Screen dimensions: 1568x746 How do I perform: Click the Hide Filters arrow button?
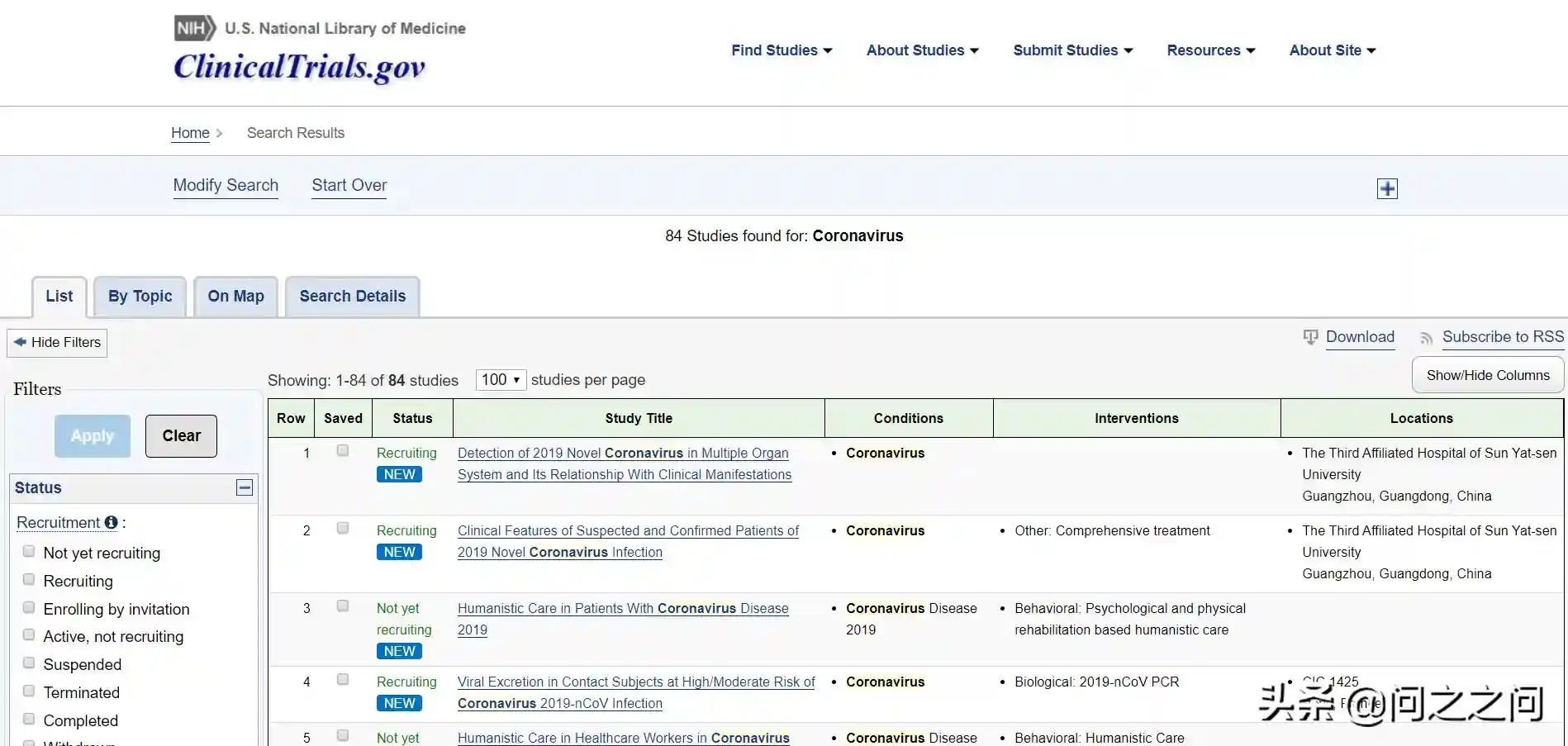pyautogui.click(x=57, y=343)
